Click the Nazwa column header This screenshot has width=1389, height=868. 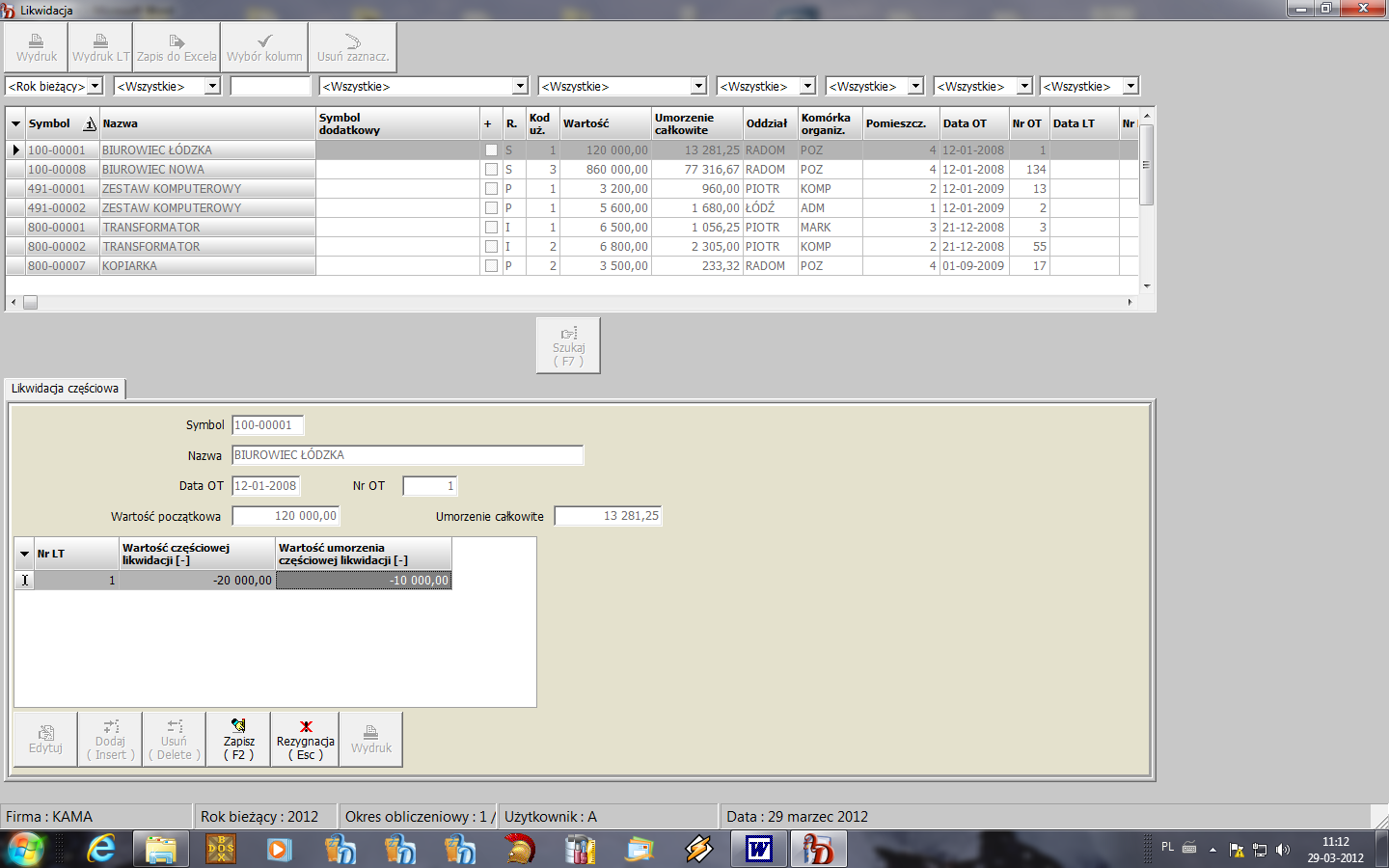coord(207,123)
